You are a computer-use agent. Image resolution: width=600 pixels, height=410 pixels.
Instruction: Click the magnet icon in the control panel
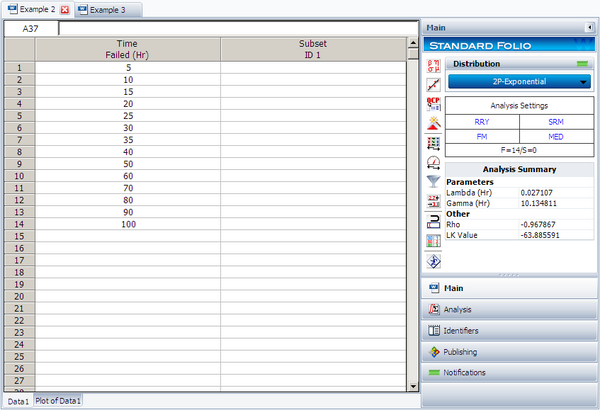click(x=433, y=220)
